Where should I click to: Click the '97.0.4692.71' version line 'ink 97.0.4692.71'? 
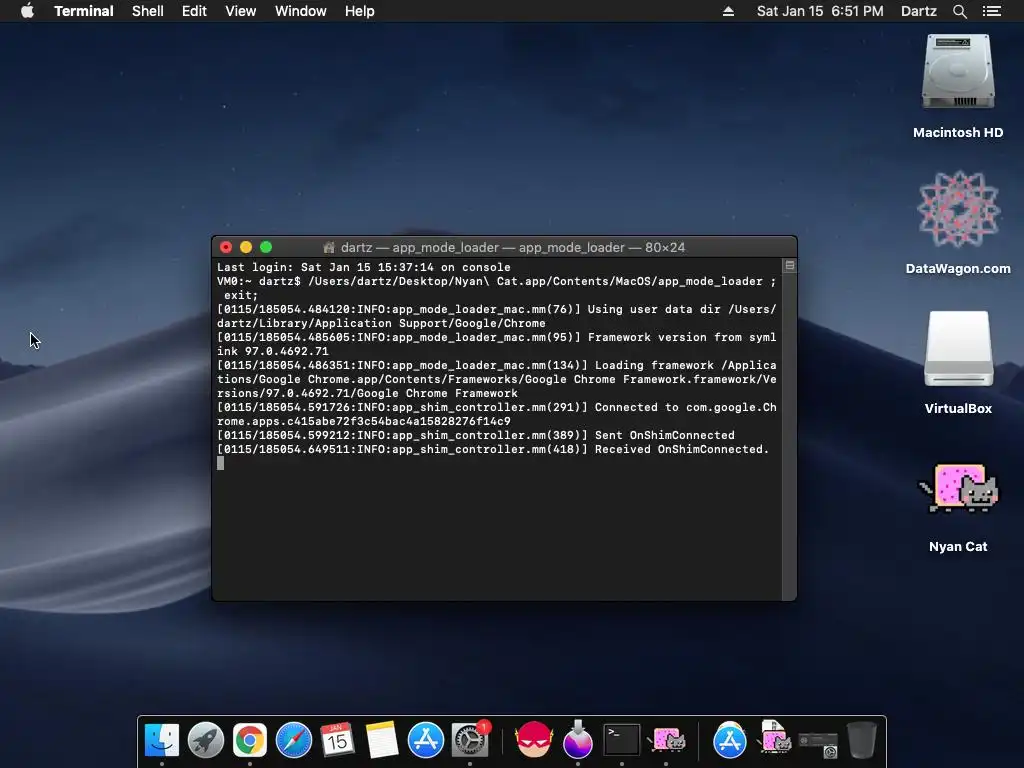click(x=273, y=351)
